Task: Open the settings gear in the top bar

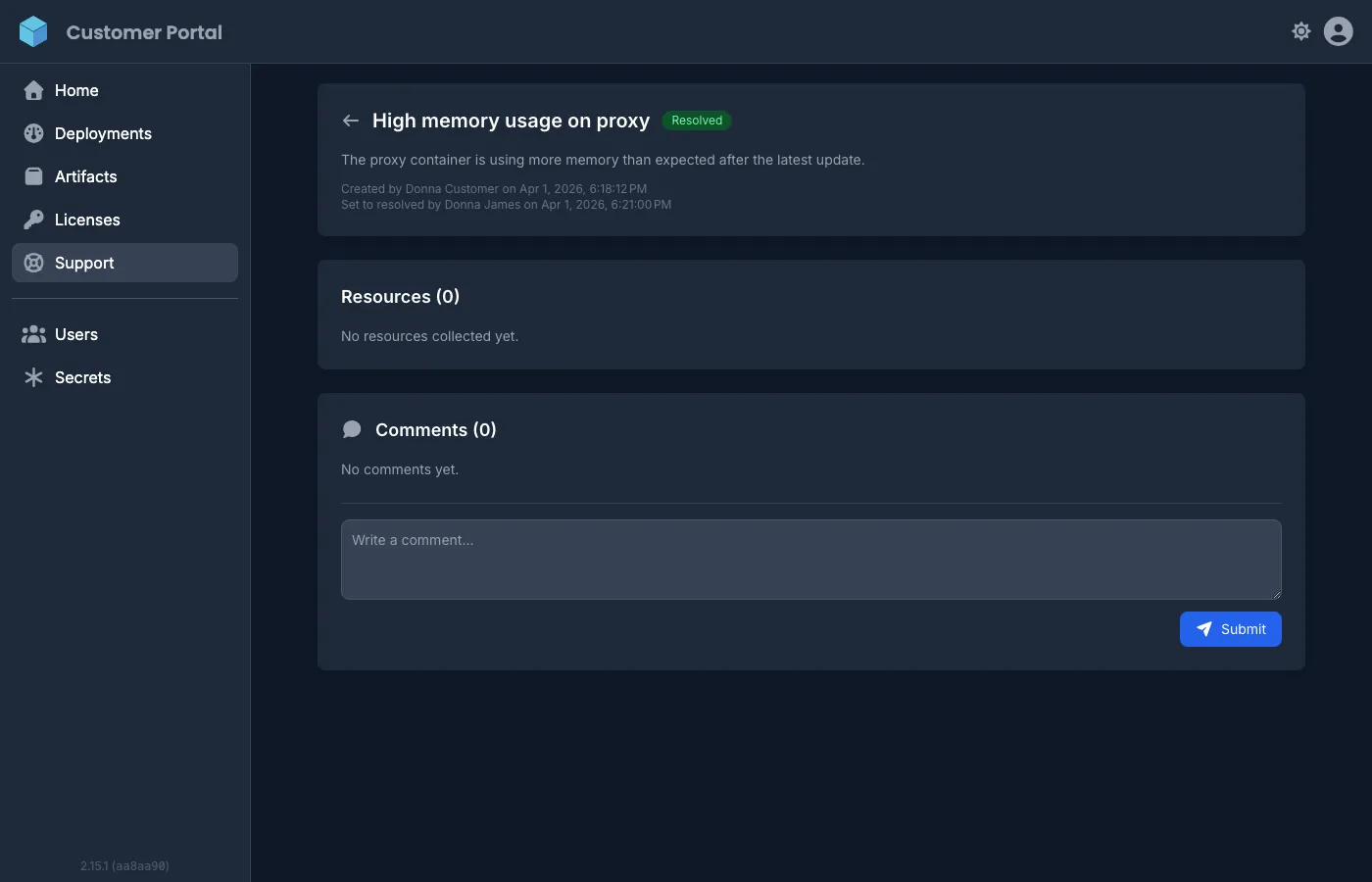Action: [1300, 30]
